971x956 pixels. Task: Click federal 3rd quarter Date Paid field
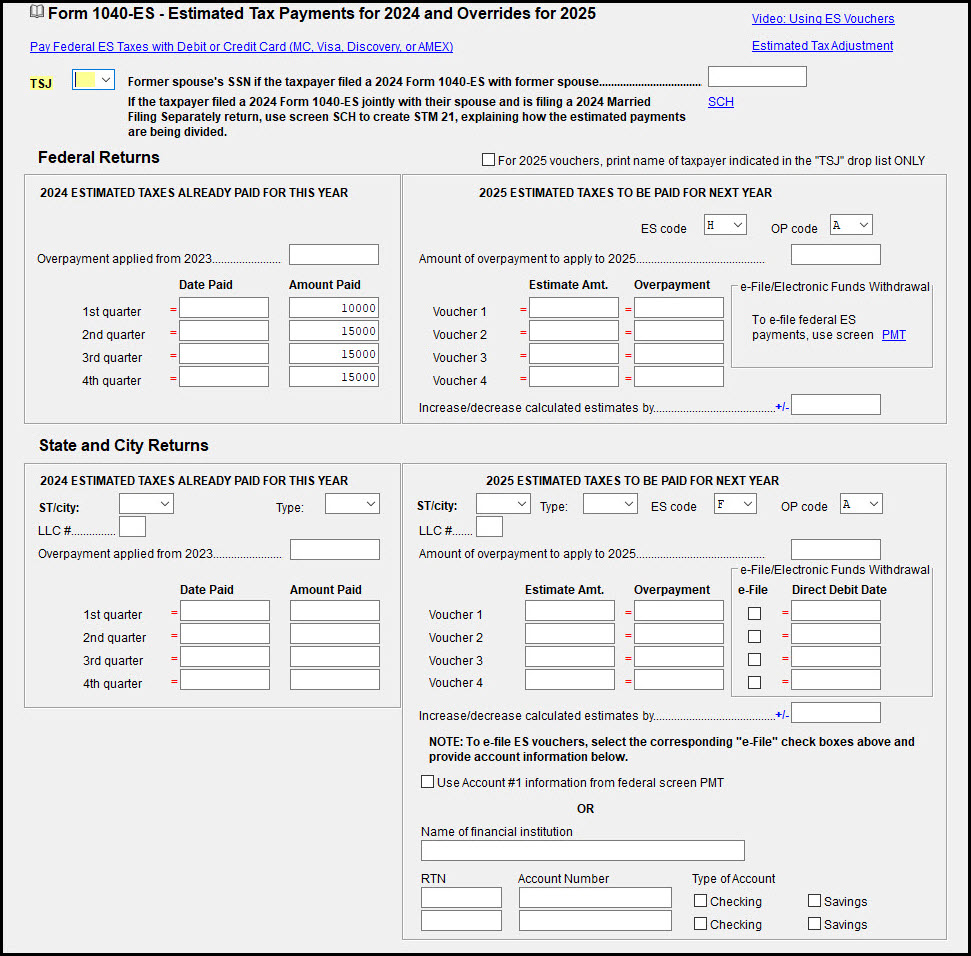pyautogui.click(x=224, y=354)
